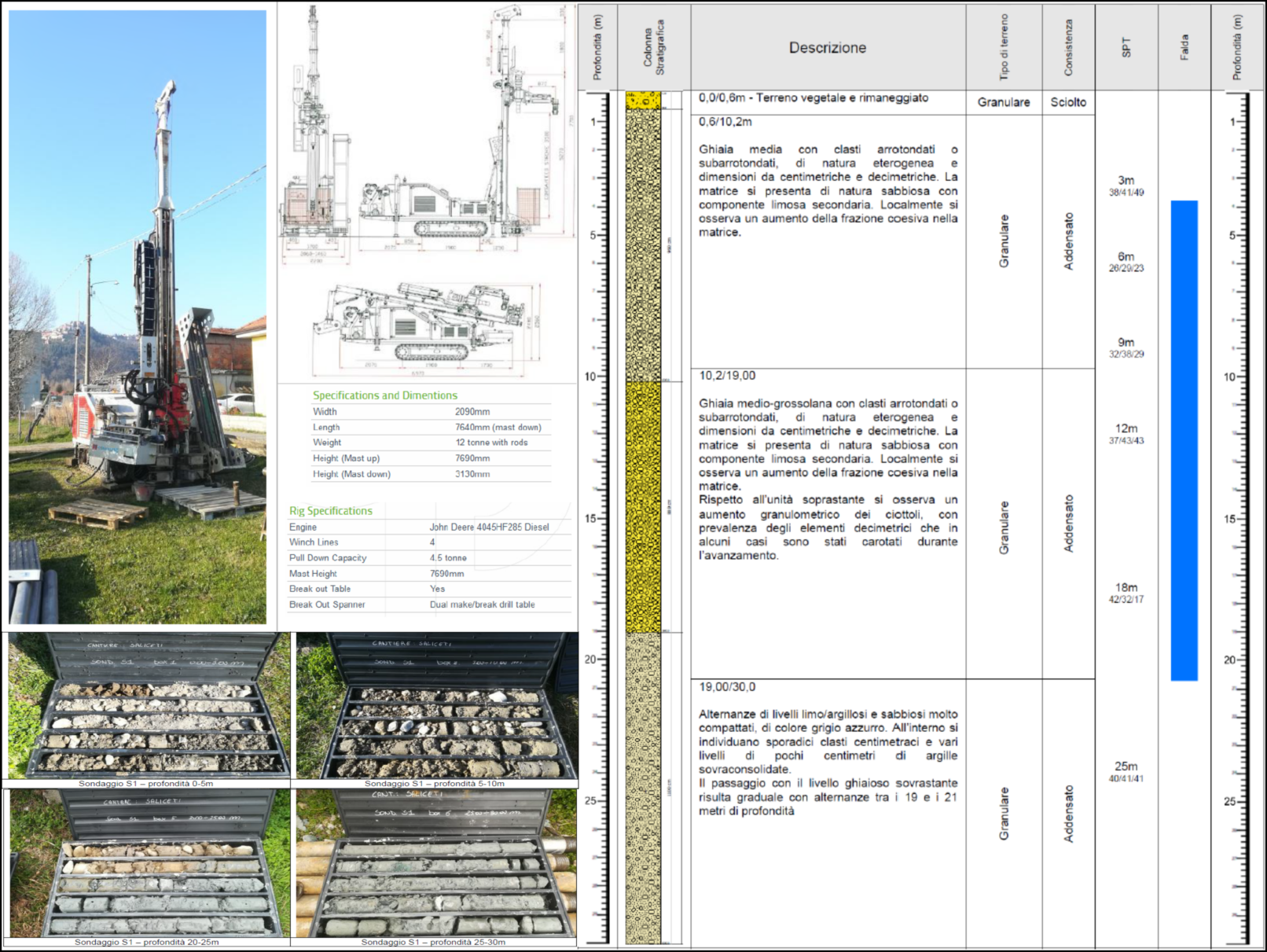Click the blue Falda water table bar

pyautogui.click(x=1184, y=440)
